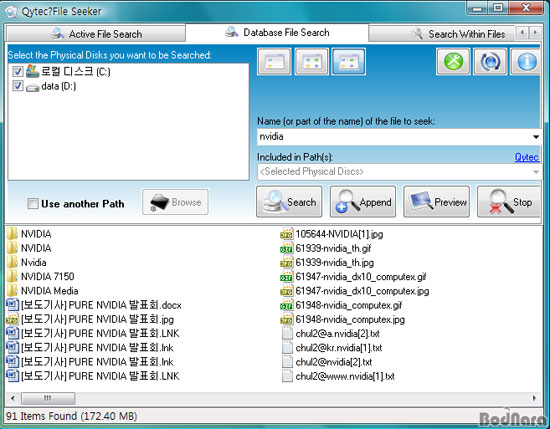
Task: Expand the file name search dropdown
Action: pos(536,137)
